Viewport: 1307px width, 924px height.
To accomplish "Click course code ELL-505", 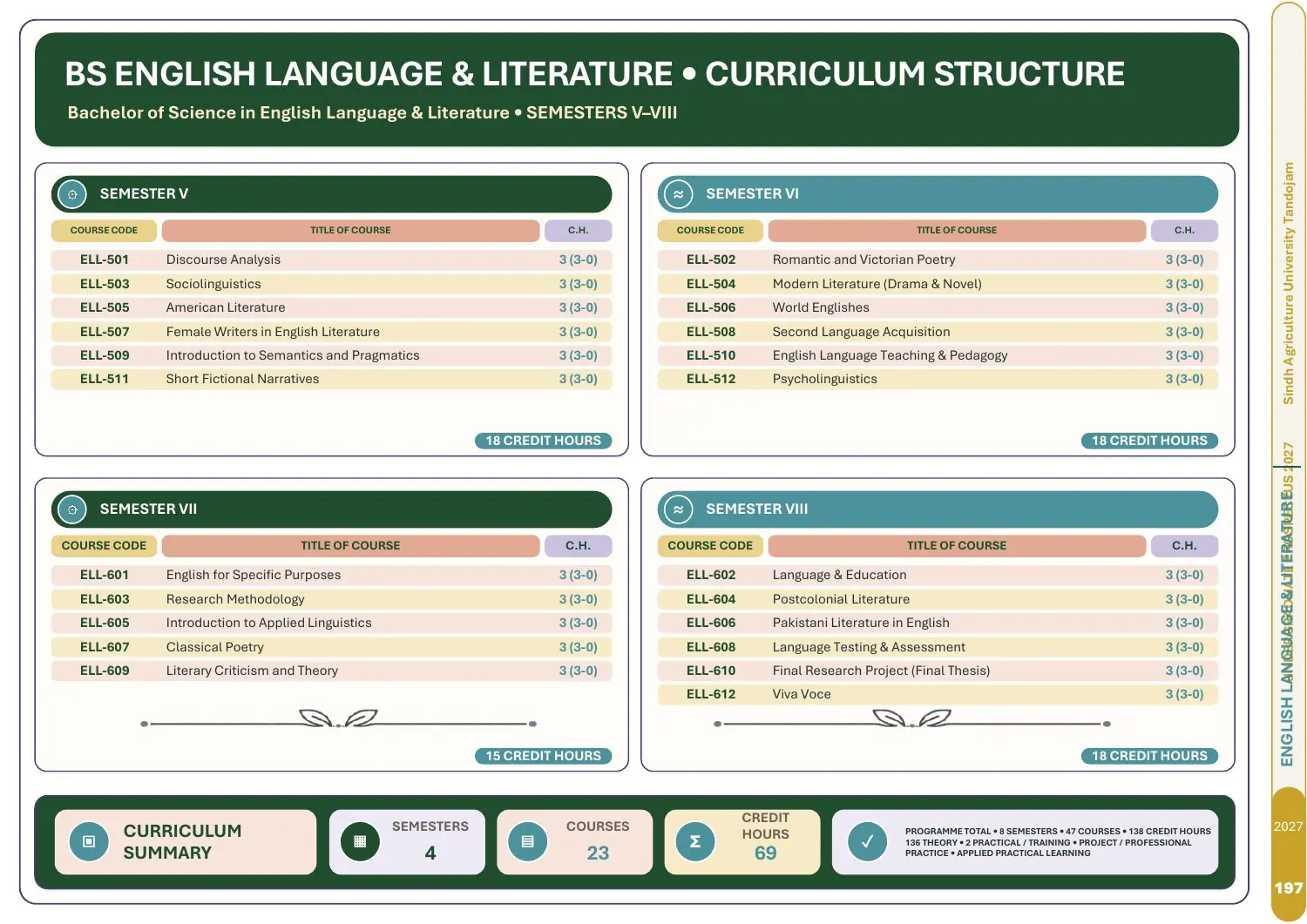I will [x=105, y=307].
